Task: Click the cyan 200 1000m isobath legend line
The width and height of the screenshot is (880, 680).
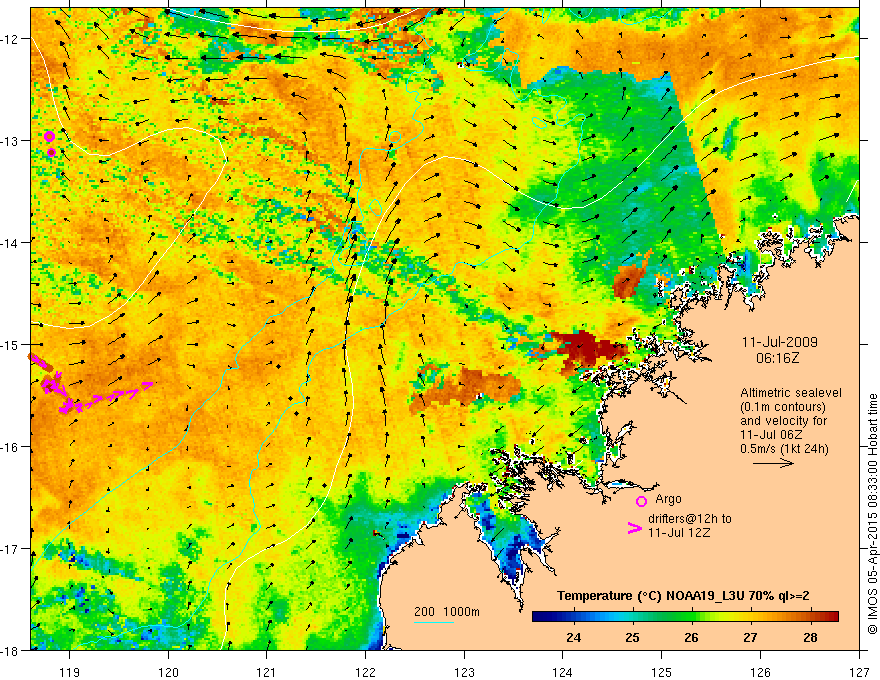Action: pyautogui.click(x=434, y=622)
